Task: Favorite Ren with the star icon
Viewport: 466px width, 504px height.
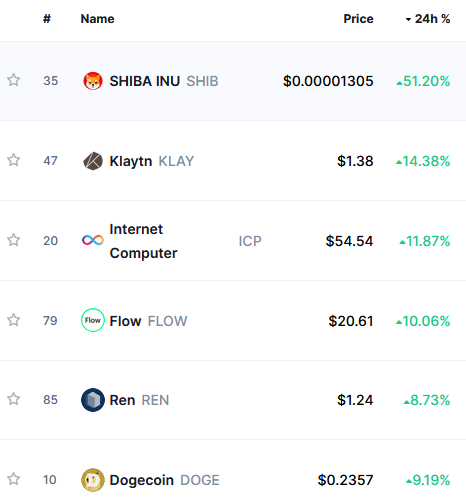Action: pos(14,399)
